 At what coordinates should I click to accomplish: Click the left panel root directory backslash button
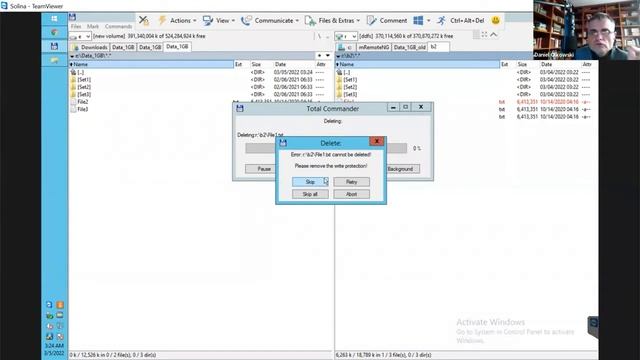[x=319, y=36]
